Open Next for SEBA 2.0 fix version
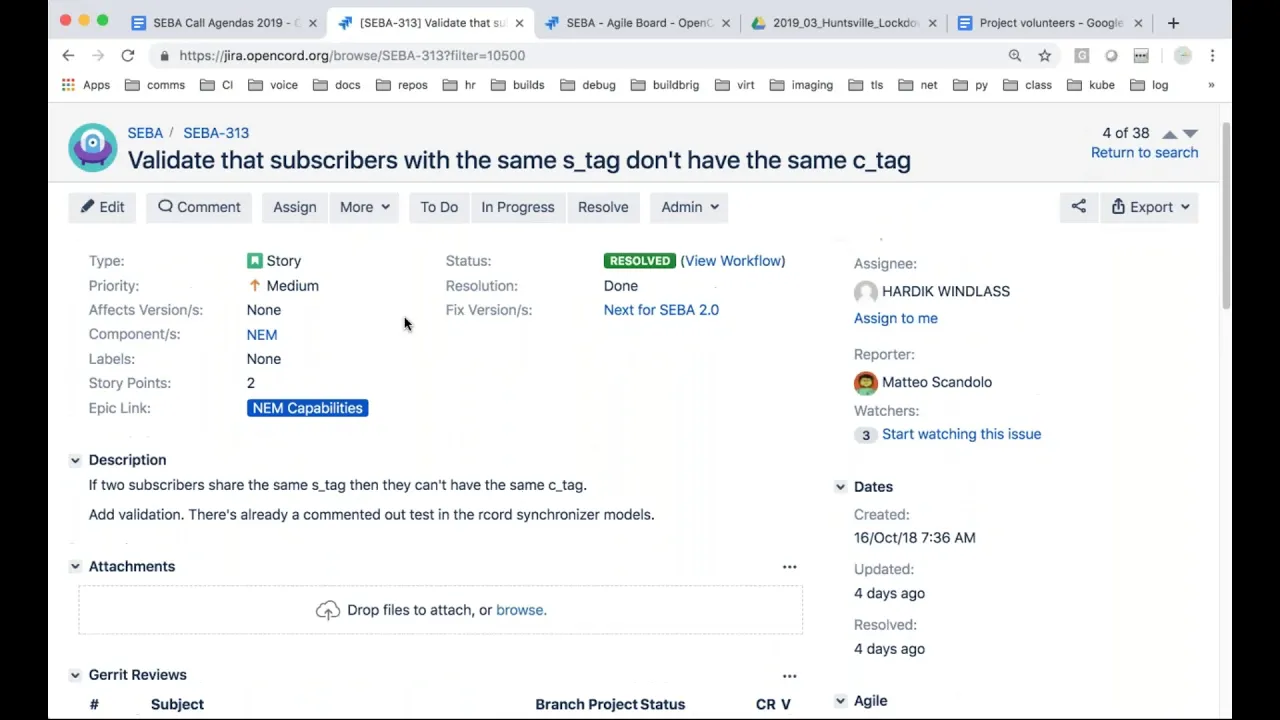Image resolution: width=1280 pixels, height=720 pixels. click(x=661, y=310)
